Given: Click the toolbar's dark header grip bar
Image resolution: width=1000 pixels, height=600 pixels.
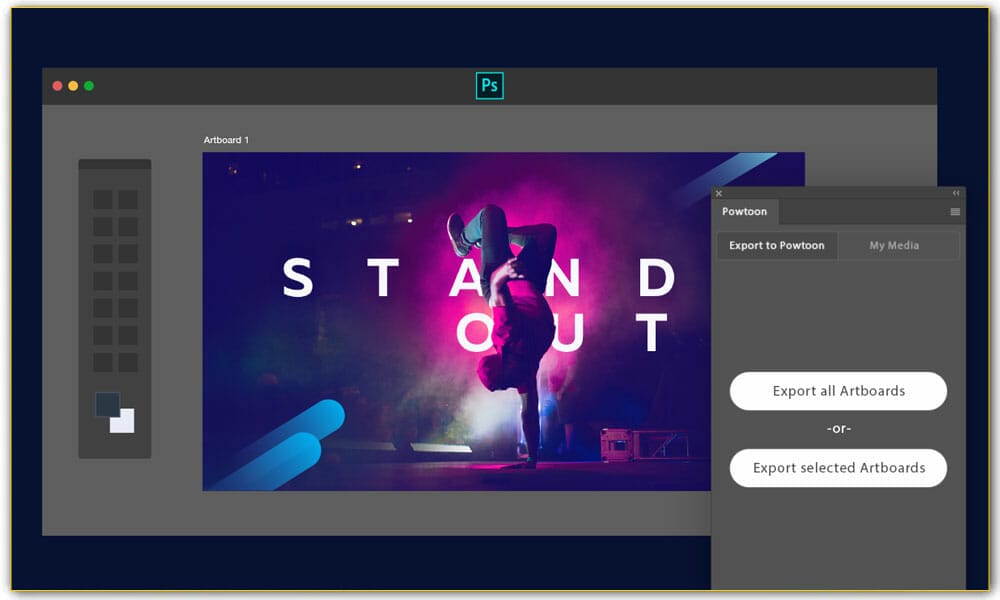Looking at the screenshot, I should point(115,164).
